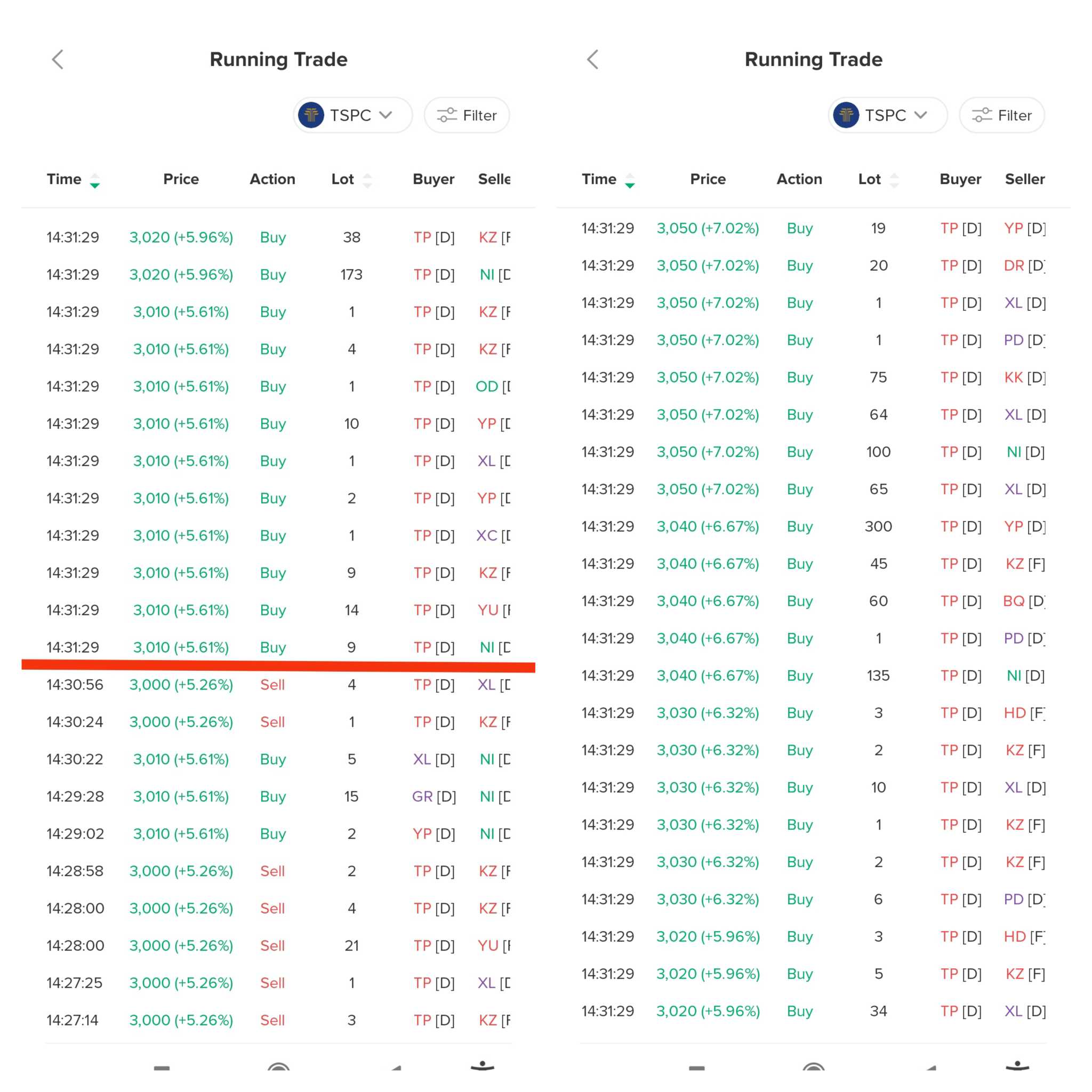The image size is (1092, 1092).
Task: Toggle Lot sort arrows in left panel
Action: pos(367,180)
